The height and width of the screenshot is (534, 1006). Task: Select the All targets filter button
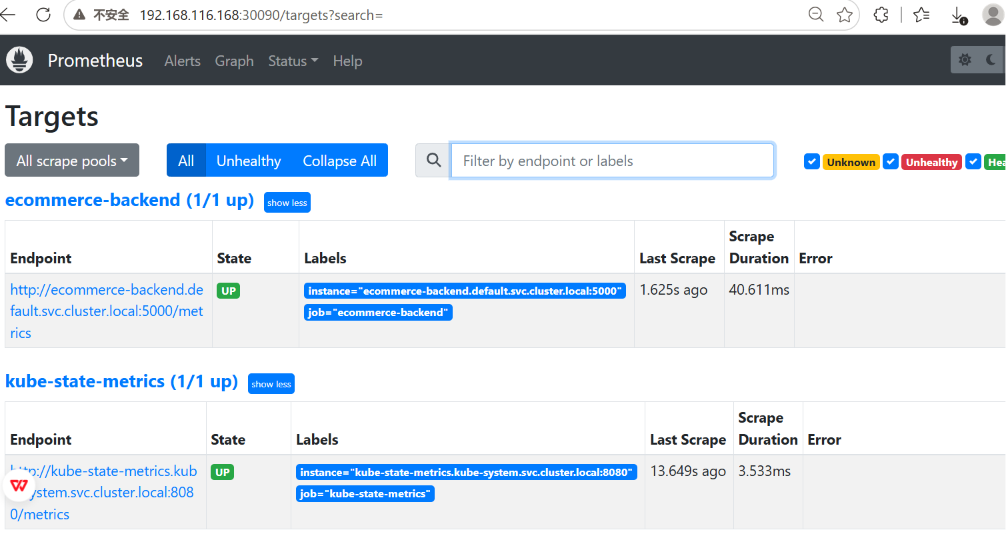pyautogui.click(x=186, y=160)
